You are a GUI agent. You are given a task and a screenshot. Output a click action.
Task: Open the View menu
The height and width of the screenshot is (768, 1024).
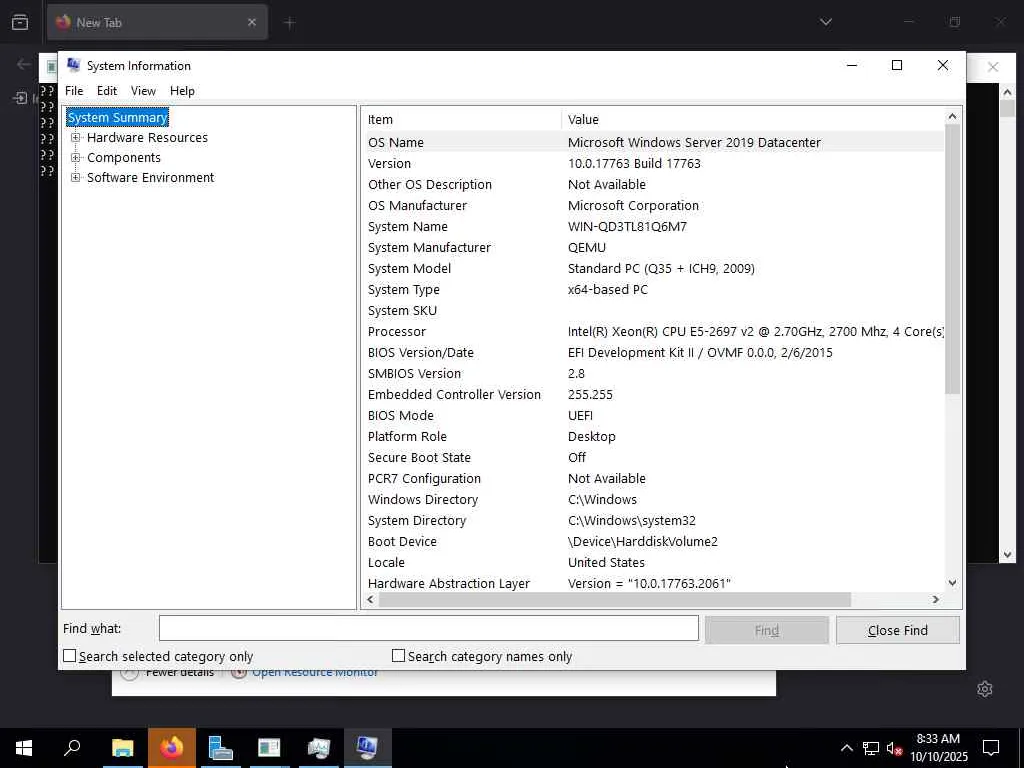143,91
